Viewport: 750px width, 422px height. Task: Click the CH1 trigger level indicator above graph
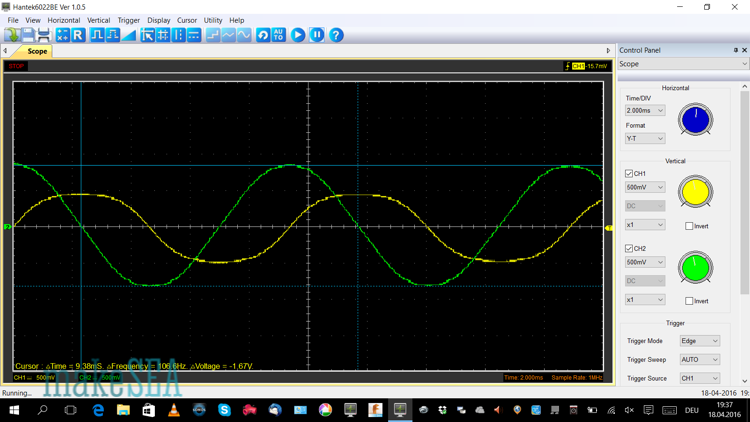[x=586, y=66]
